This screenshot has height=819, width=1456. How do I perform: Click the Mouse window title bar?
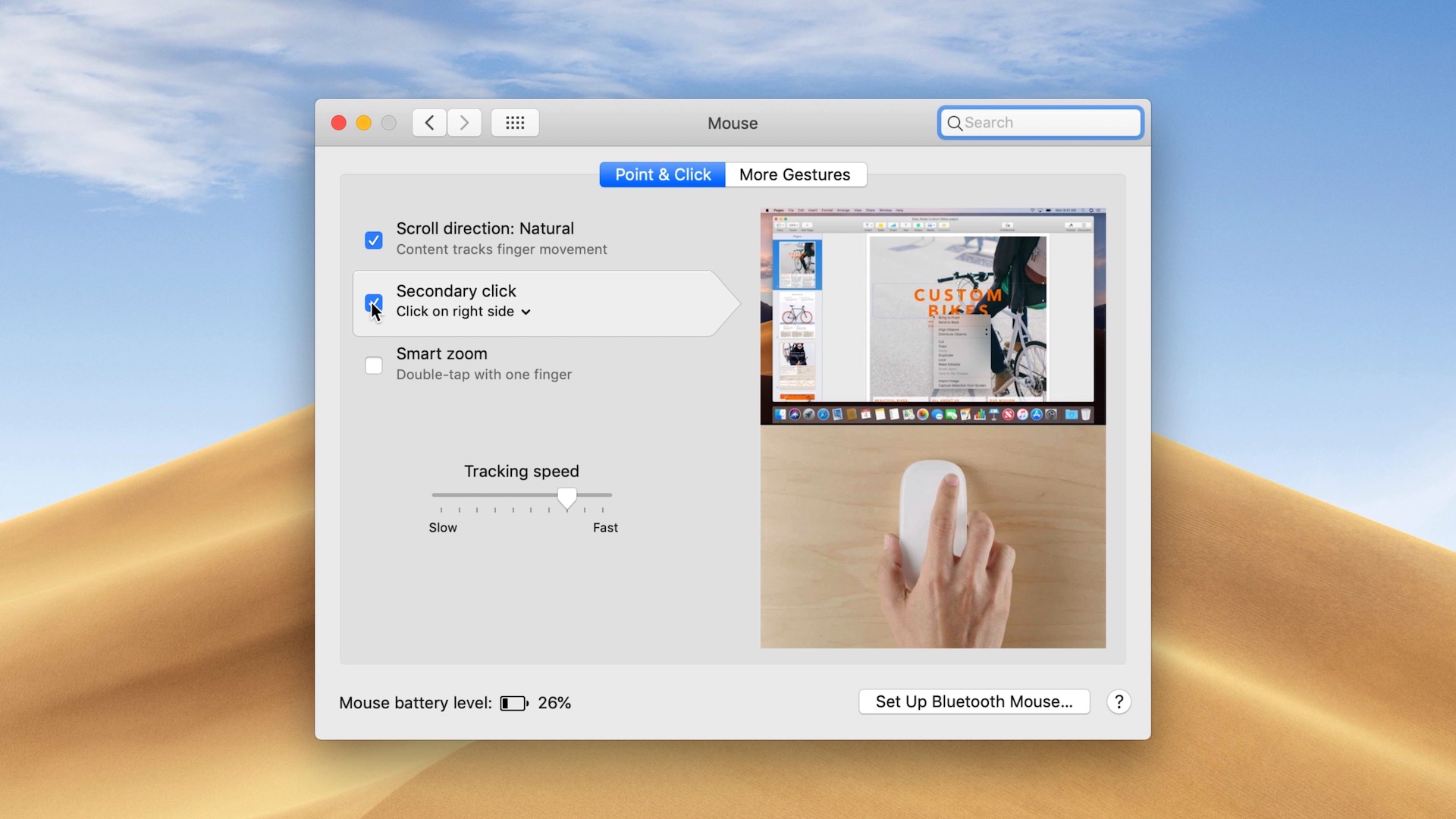(x=731, y=123)
